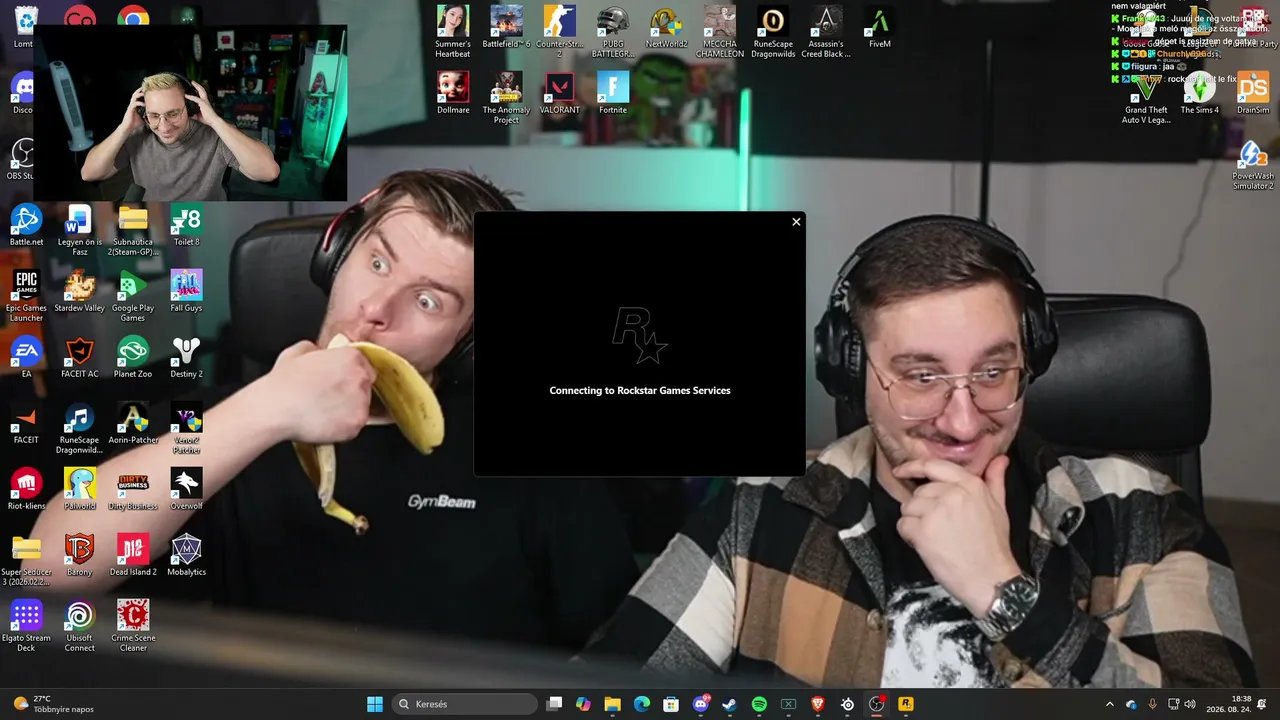The image size is (1280, 720).
Task: Open the Counter-Strike 2 shortcut
Action: coord(560,32)
